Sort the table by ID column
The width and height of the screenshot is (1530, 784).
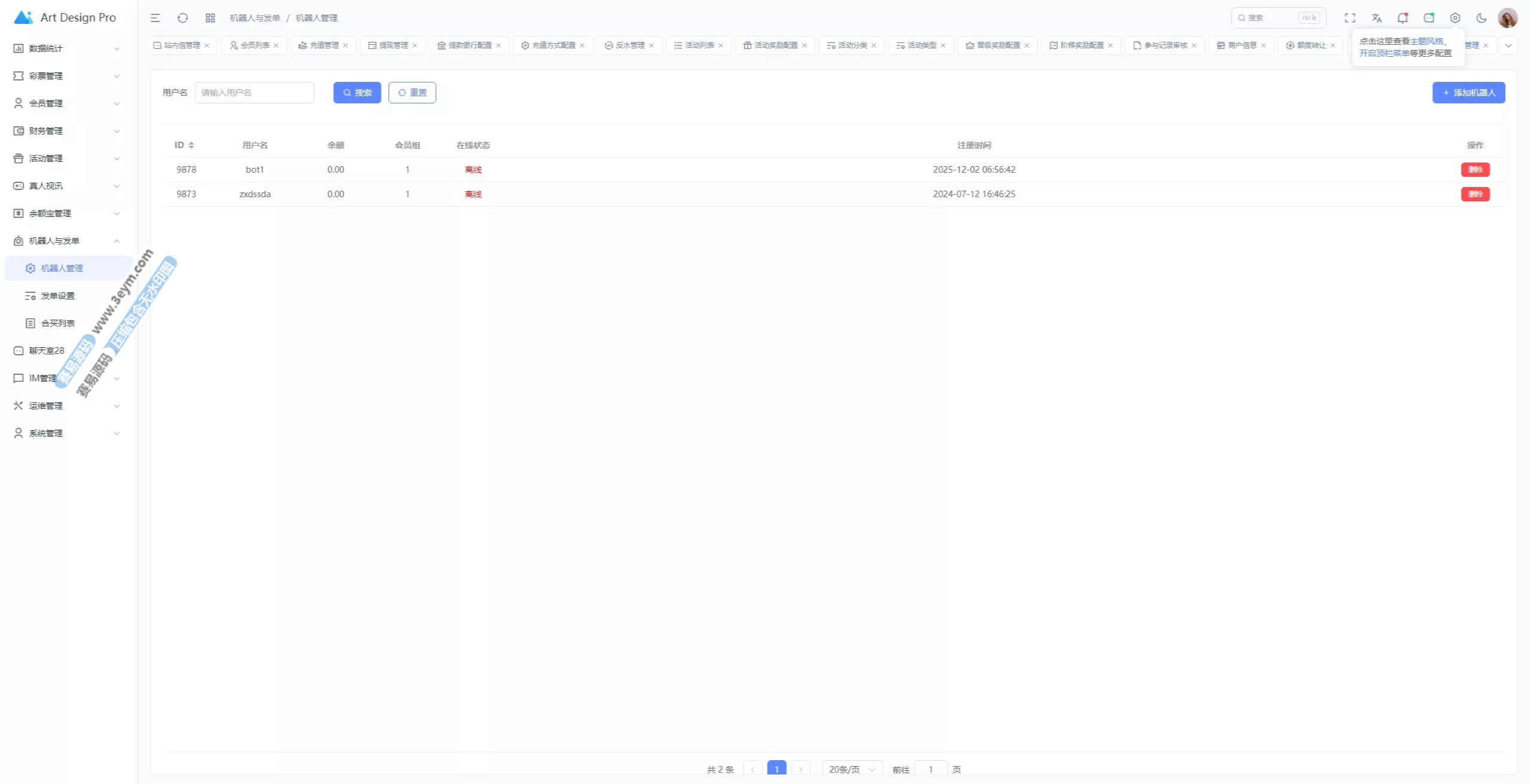191,145
